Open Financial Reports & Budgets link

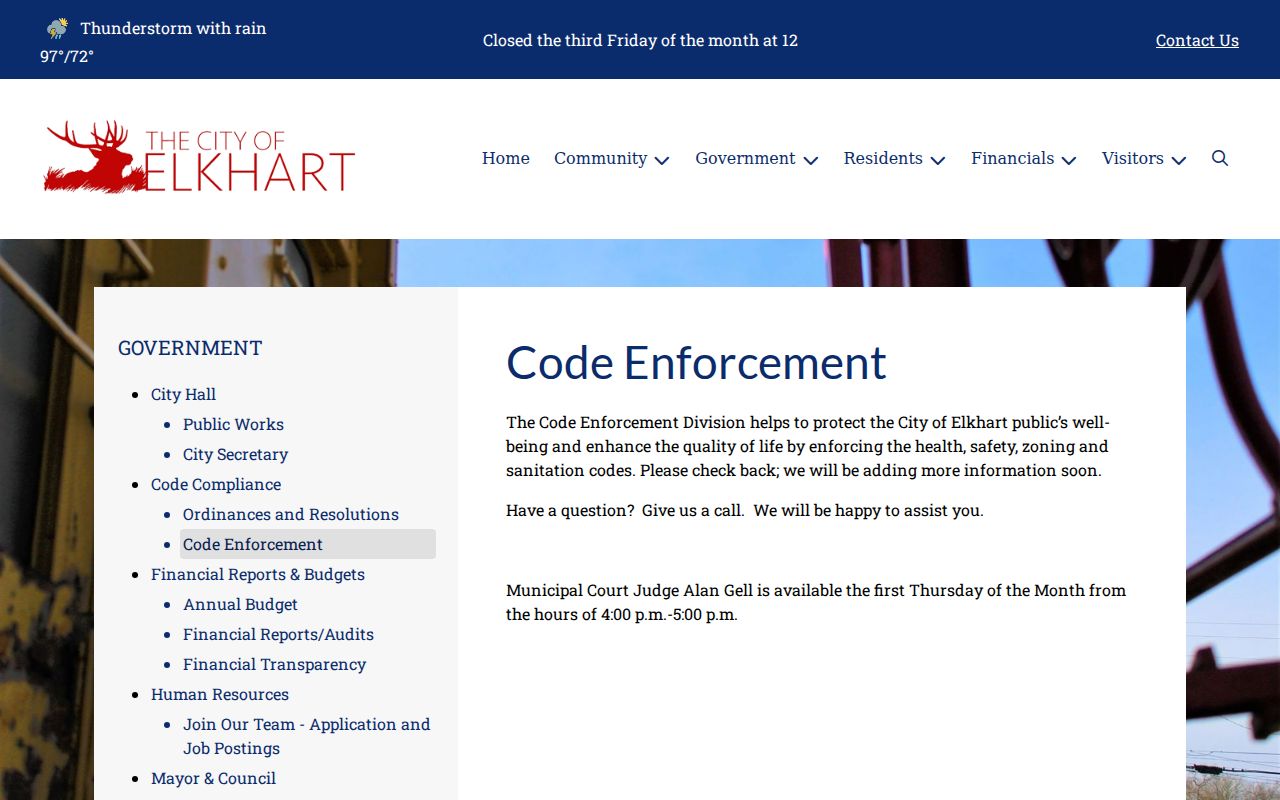point(258,574)
